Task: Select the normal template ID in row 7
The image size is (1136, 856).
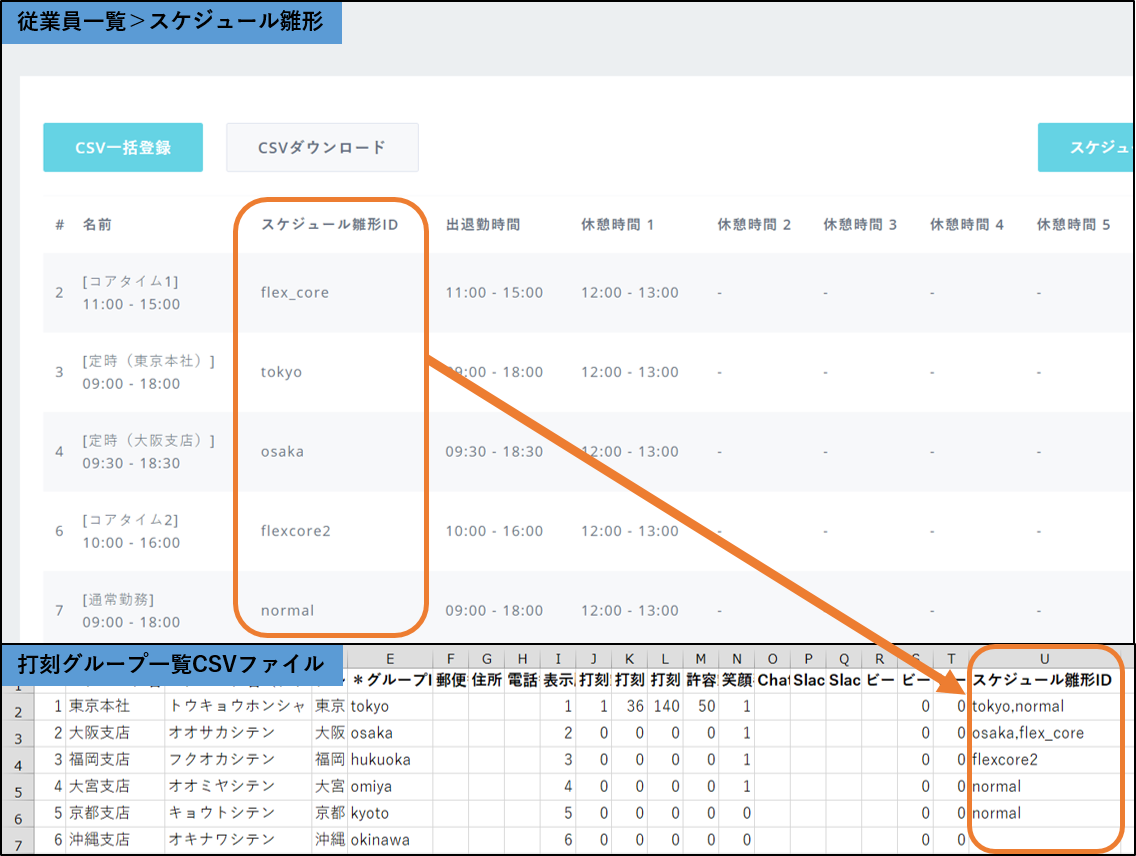Action: pos(288,610)
